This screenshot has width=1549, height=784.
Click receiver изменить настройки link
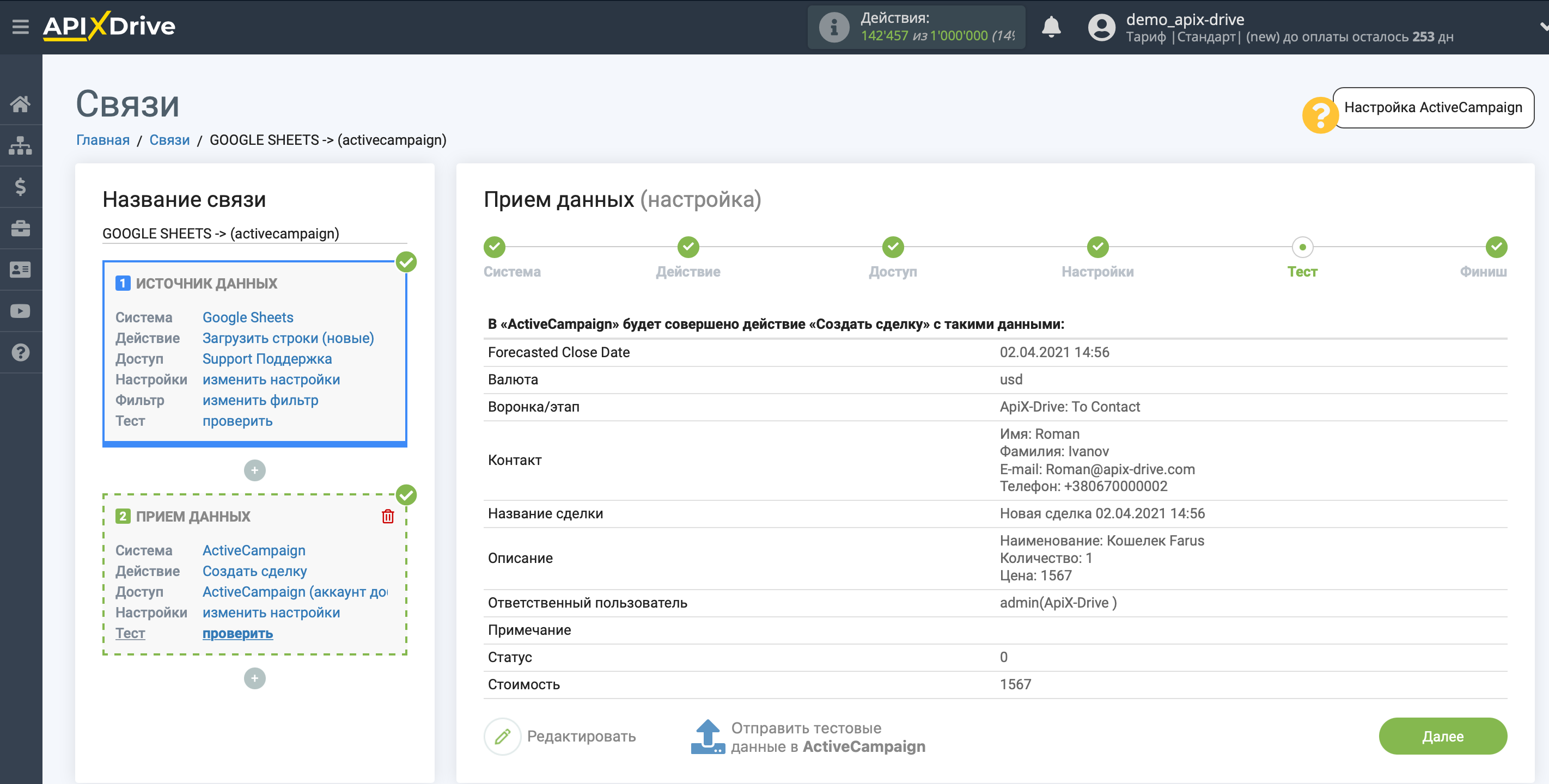click(271, 612)
